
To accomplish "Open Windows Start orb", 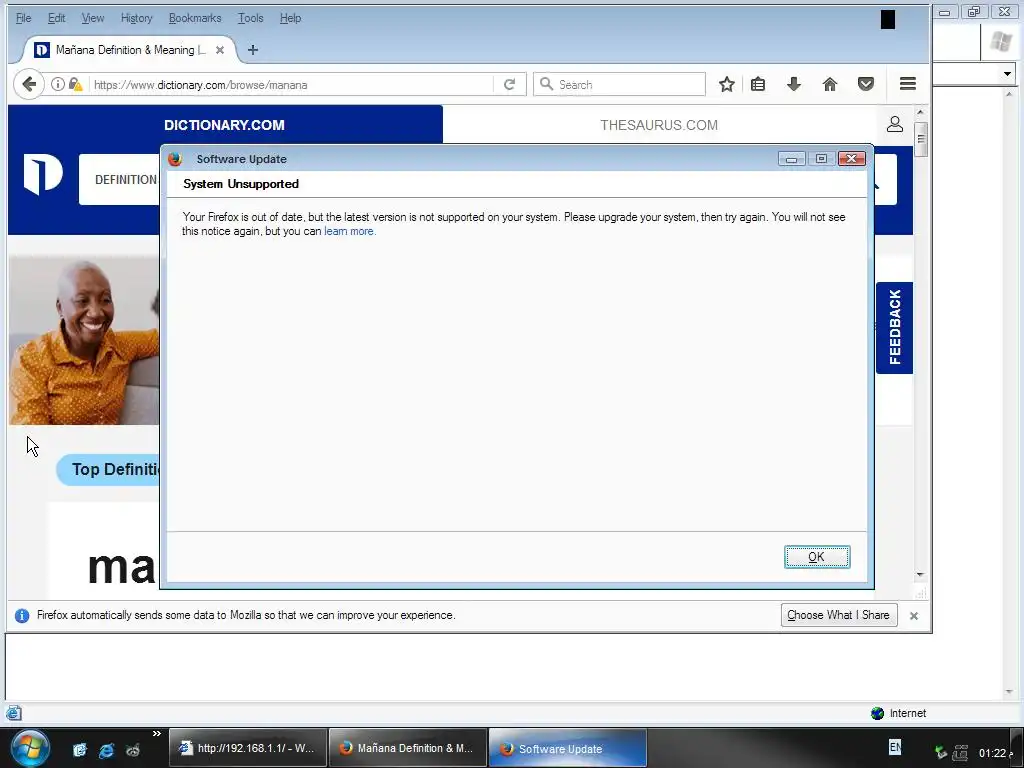I will click(x=30, y=748).
